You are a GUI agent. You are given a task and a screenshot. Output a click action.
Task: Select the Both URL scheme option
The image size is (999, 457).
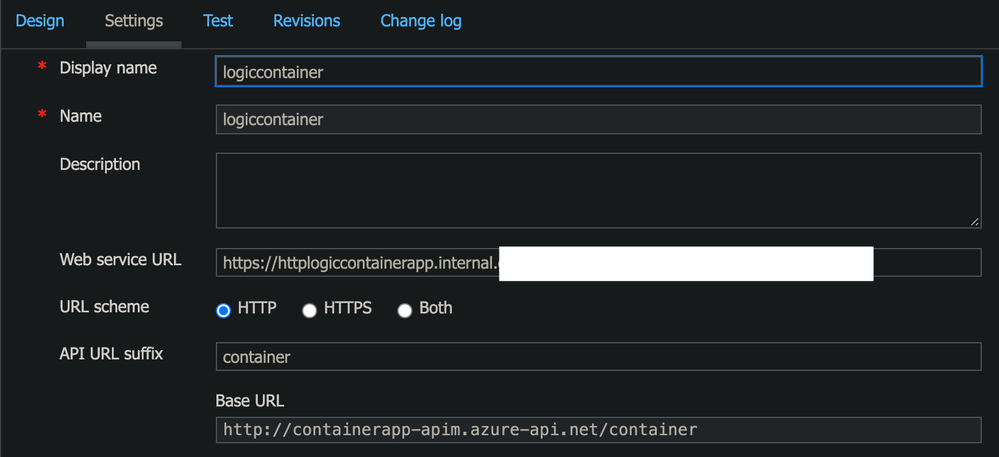coord(405,310)
